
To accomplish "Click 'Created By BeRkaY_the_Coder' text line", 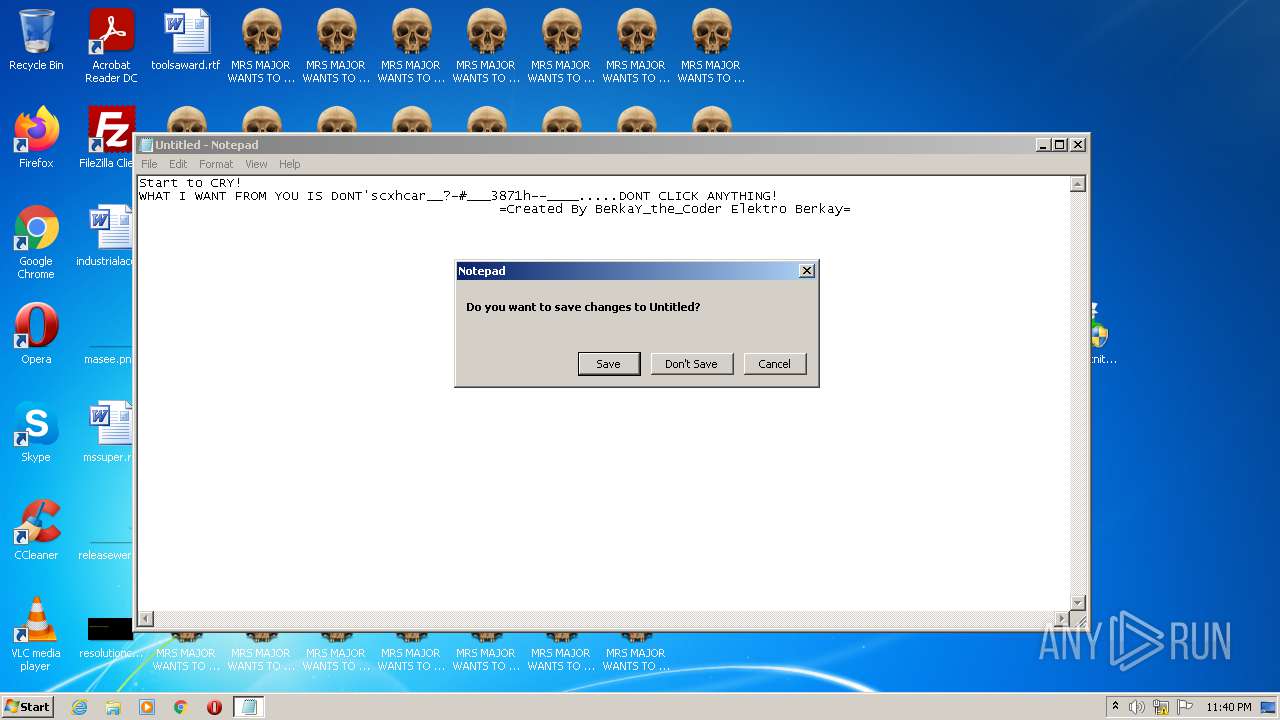I will [675, 209].
